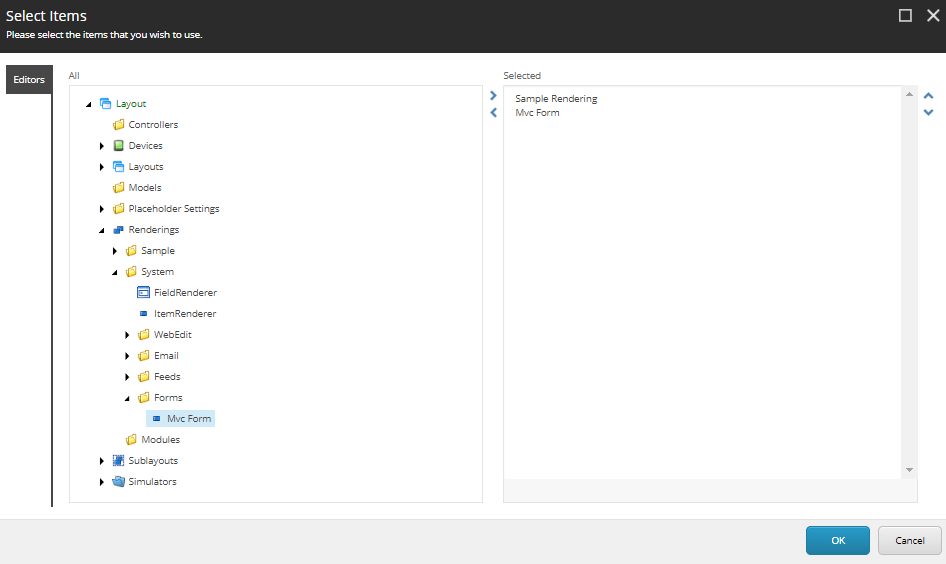946x564 pixels.
Task: Collapse the Forms folder
Action: pos(127,399)
